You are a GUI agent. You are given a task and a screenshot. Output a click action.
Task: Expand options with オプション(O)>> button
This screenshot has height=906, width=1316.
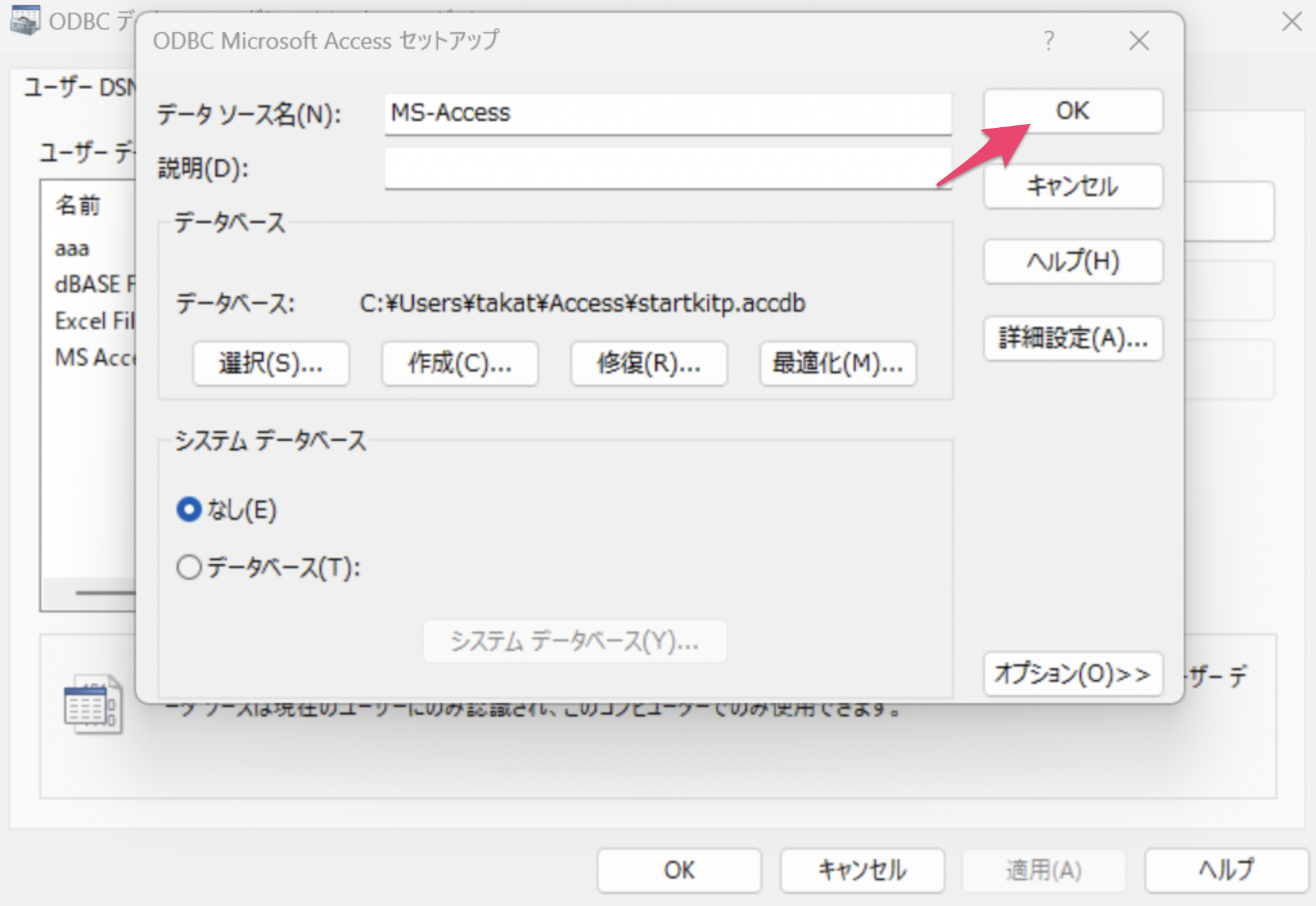pyautogui.click(x=1072, y=674)
